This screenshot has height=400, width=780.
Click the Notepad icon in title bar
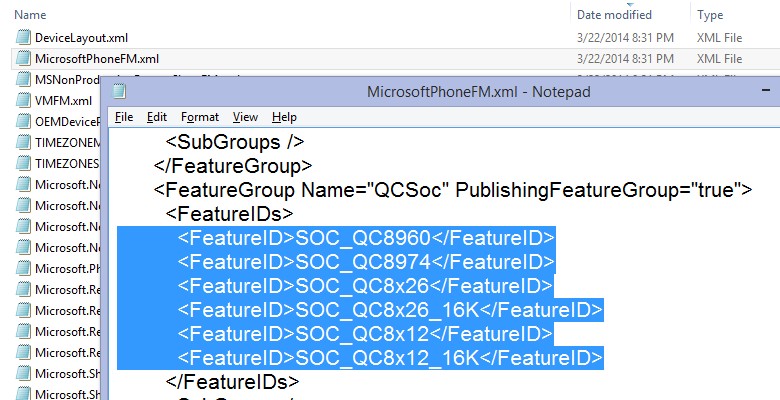119,92
